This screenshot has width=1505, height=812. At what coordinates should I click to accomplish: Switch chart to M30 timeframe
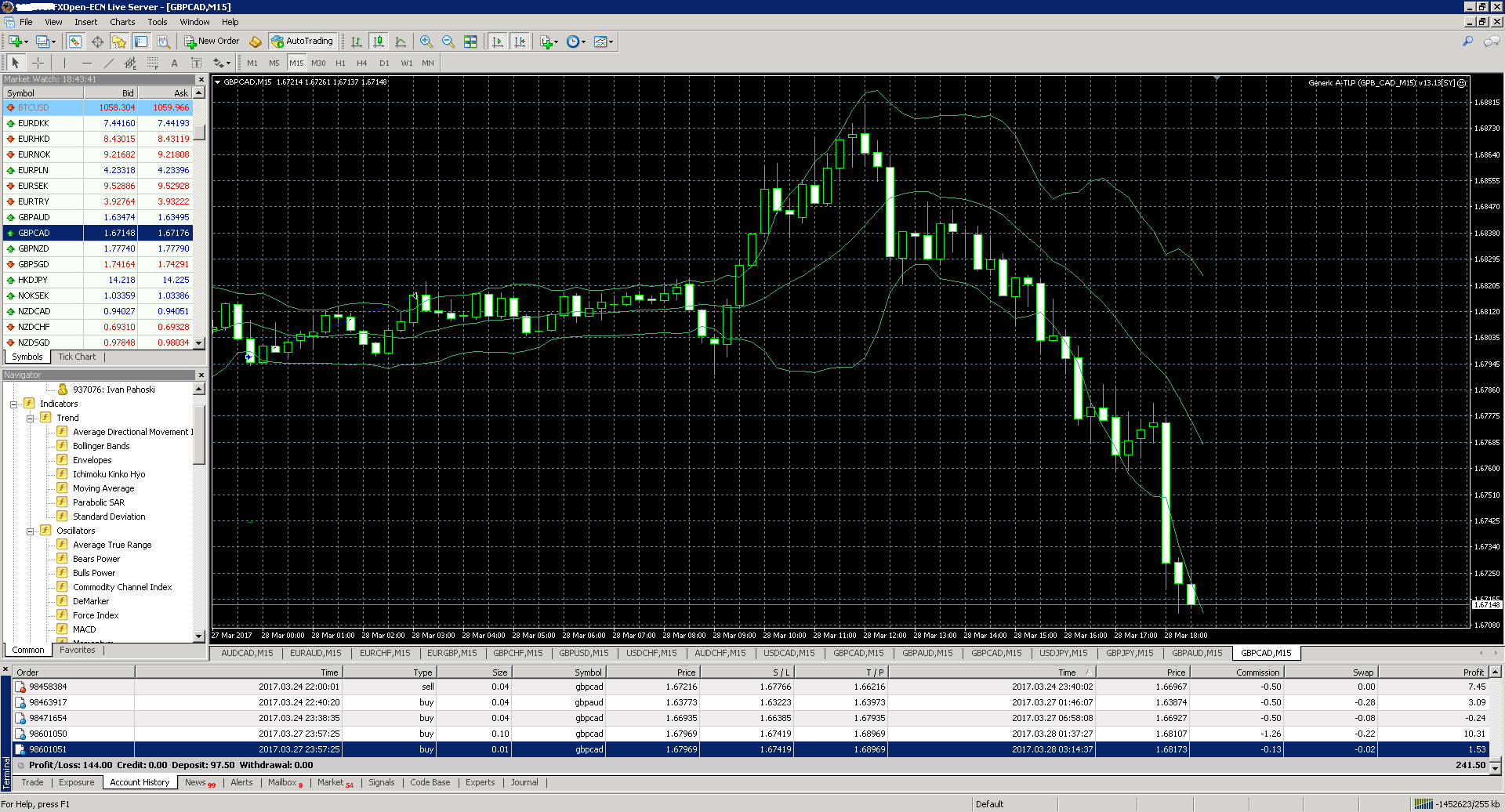point(318,63)
